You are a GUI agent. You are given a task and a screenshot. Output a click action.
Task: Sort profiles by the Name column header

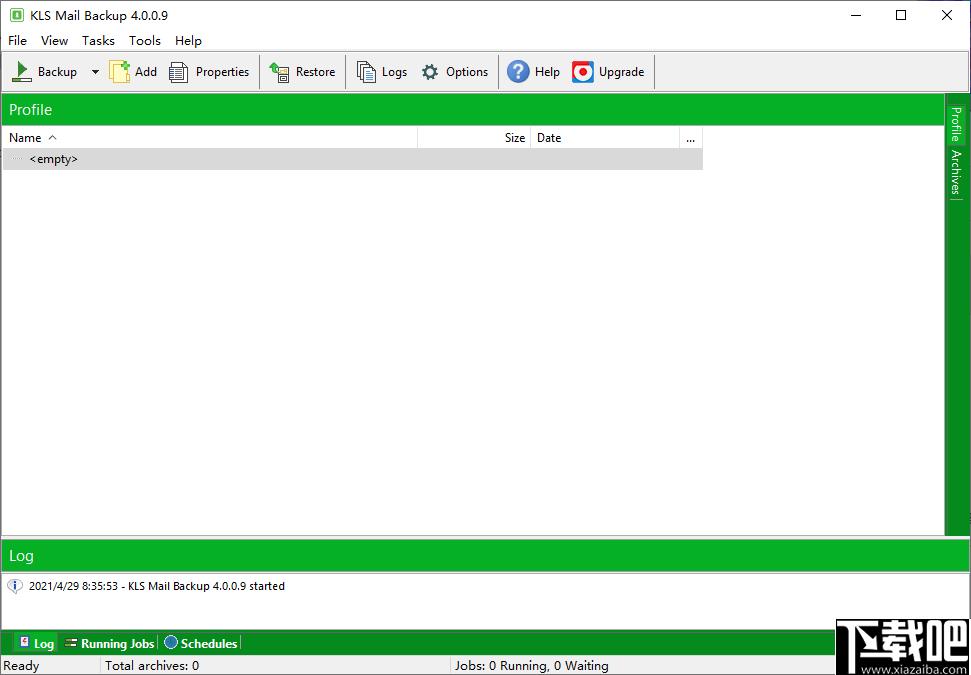[210, 137]
